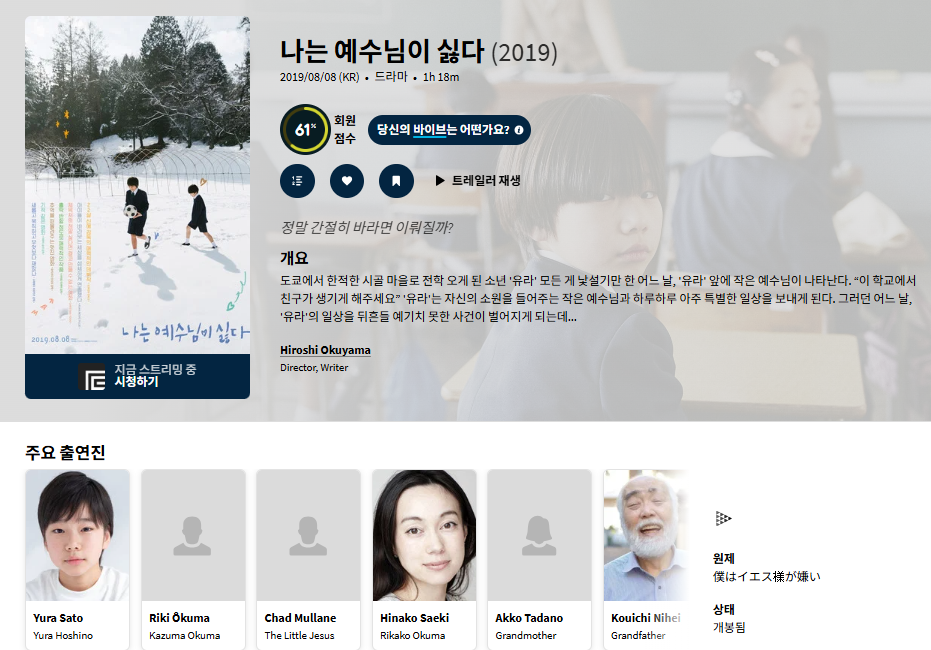This screenshot has width=931, height=650.
Task: Click '시청하기' to watch now
Action: click(136, 382)
